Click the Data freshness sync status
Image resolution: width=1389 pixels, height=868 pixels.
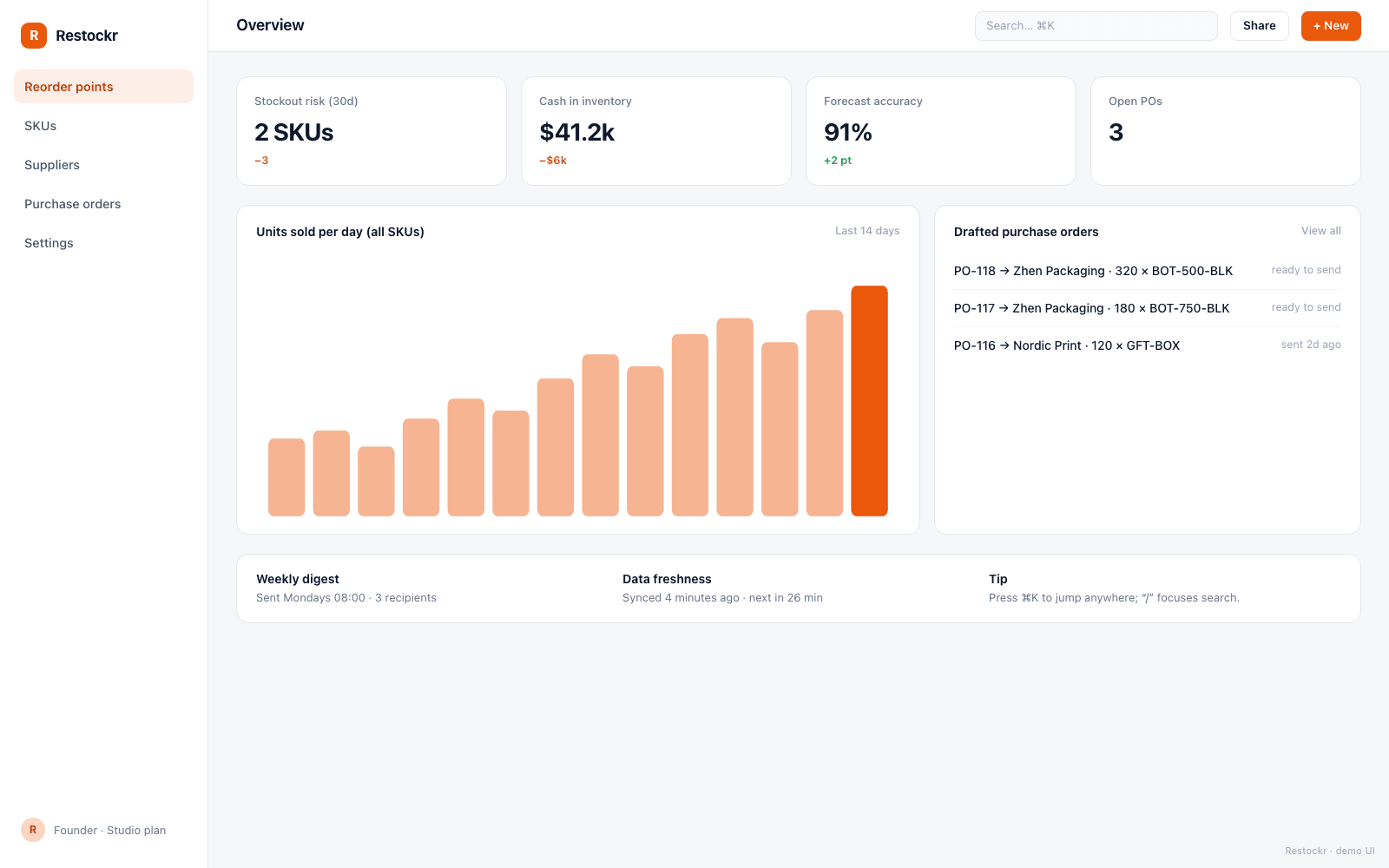coord(722,589)
